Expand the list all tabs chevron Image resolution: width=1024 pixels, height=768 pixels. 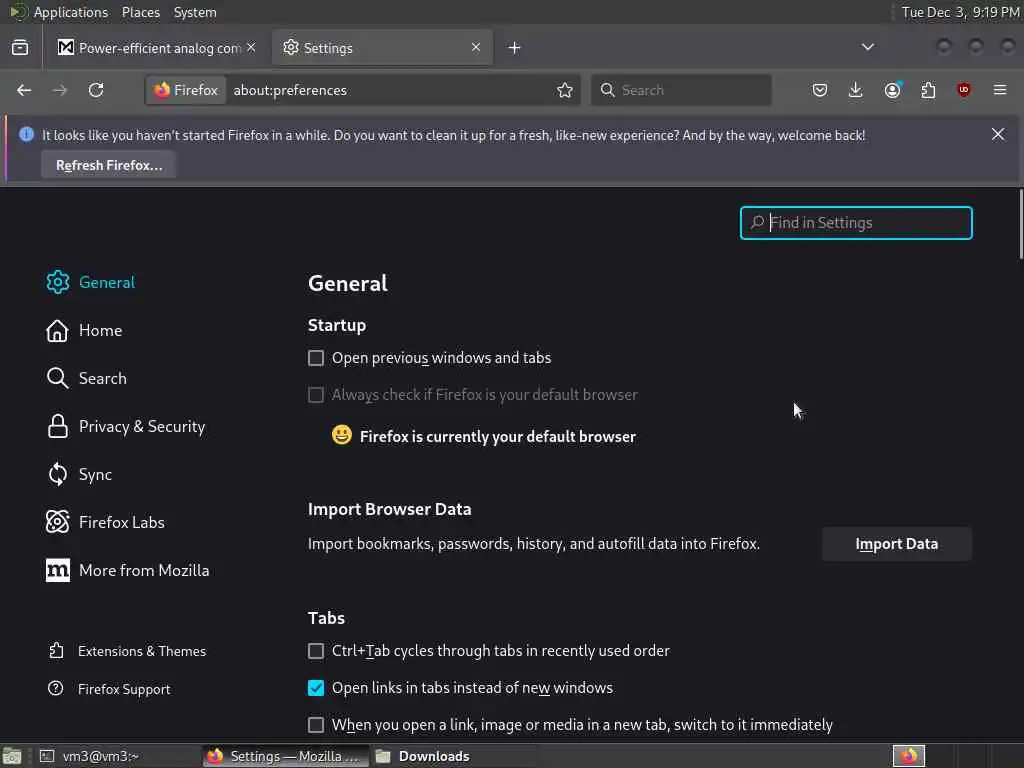pos(867,47)
